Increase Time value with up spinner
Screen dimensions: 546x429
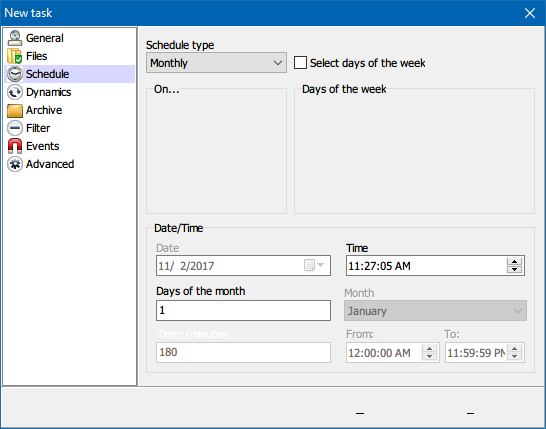(x=514, y=262)
